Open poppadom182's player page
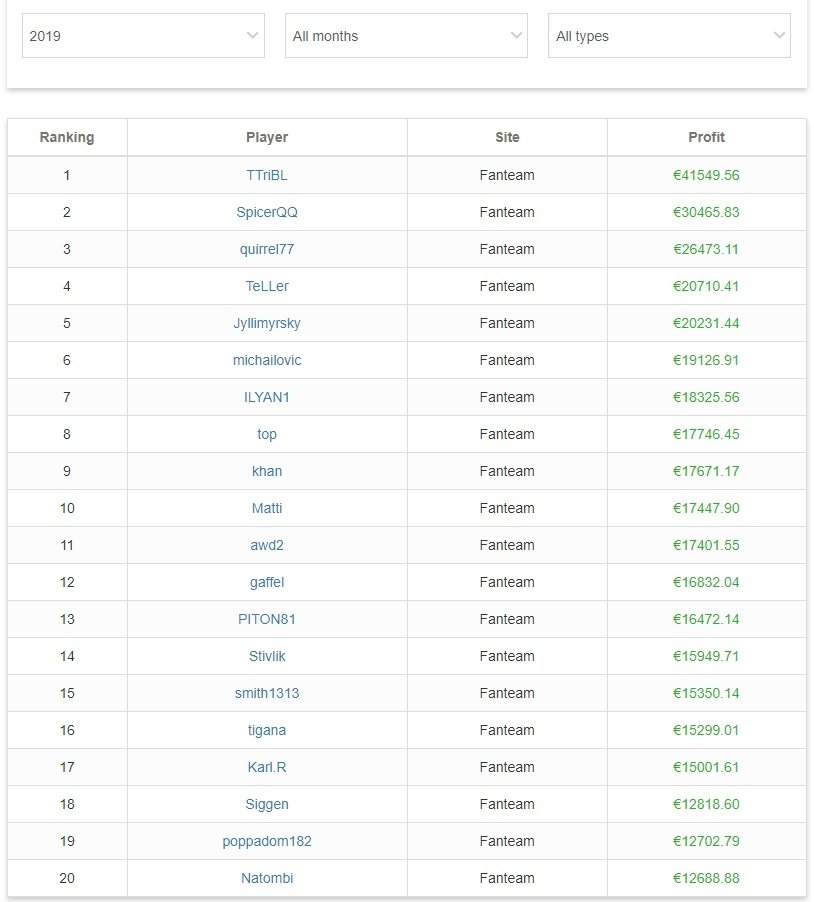This screenshot has height=902, width=814. pyautogui.click(x=267, y=841)
